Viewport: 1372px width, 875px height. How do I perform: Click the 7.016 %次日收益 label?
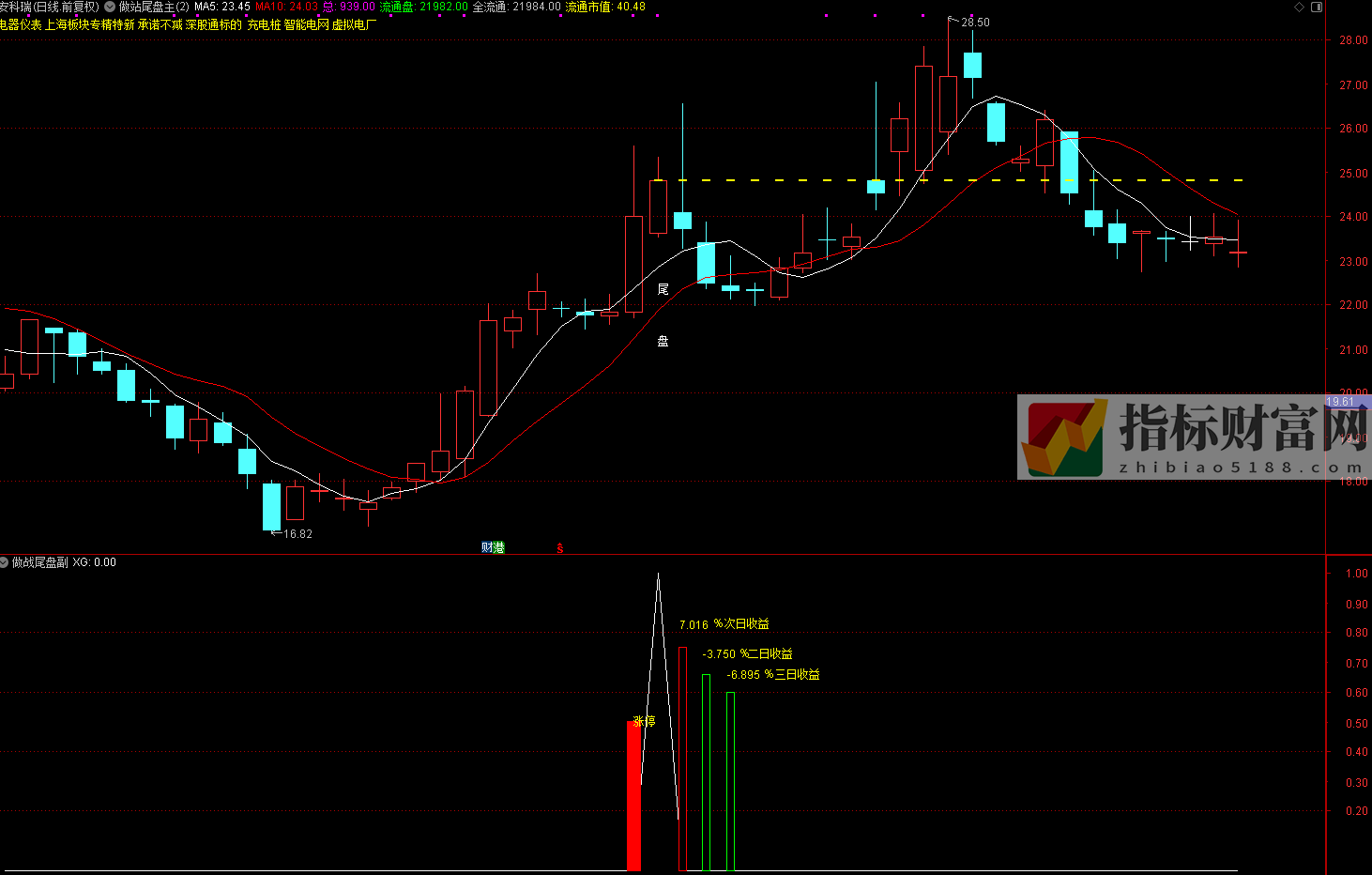point(724,624)
